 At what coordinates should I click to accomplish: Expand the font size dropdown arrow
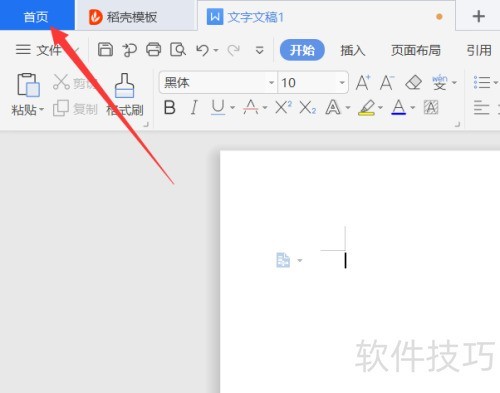point(342,82)
